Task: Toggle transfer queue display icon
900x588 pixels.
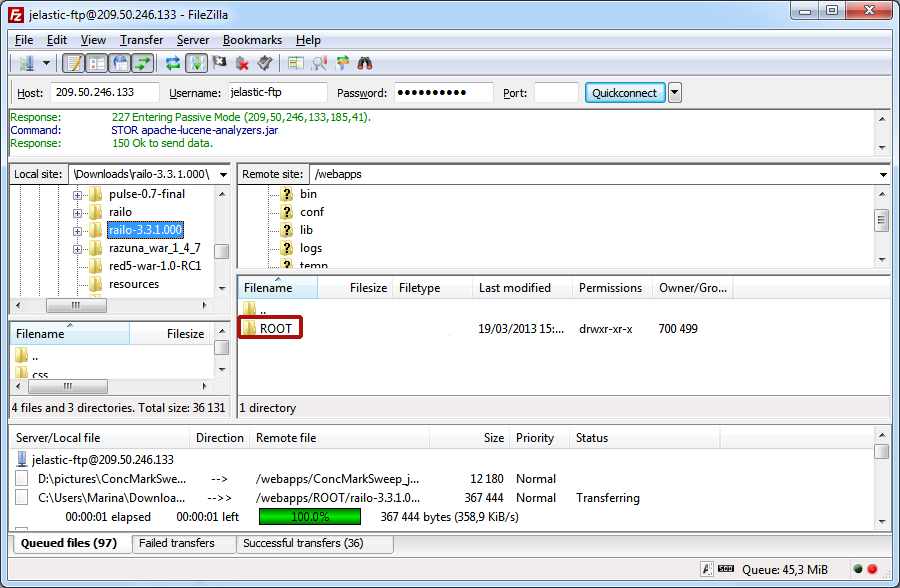Action: click(x=143, y=63)
